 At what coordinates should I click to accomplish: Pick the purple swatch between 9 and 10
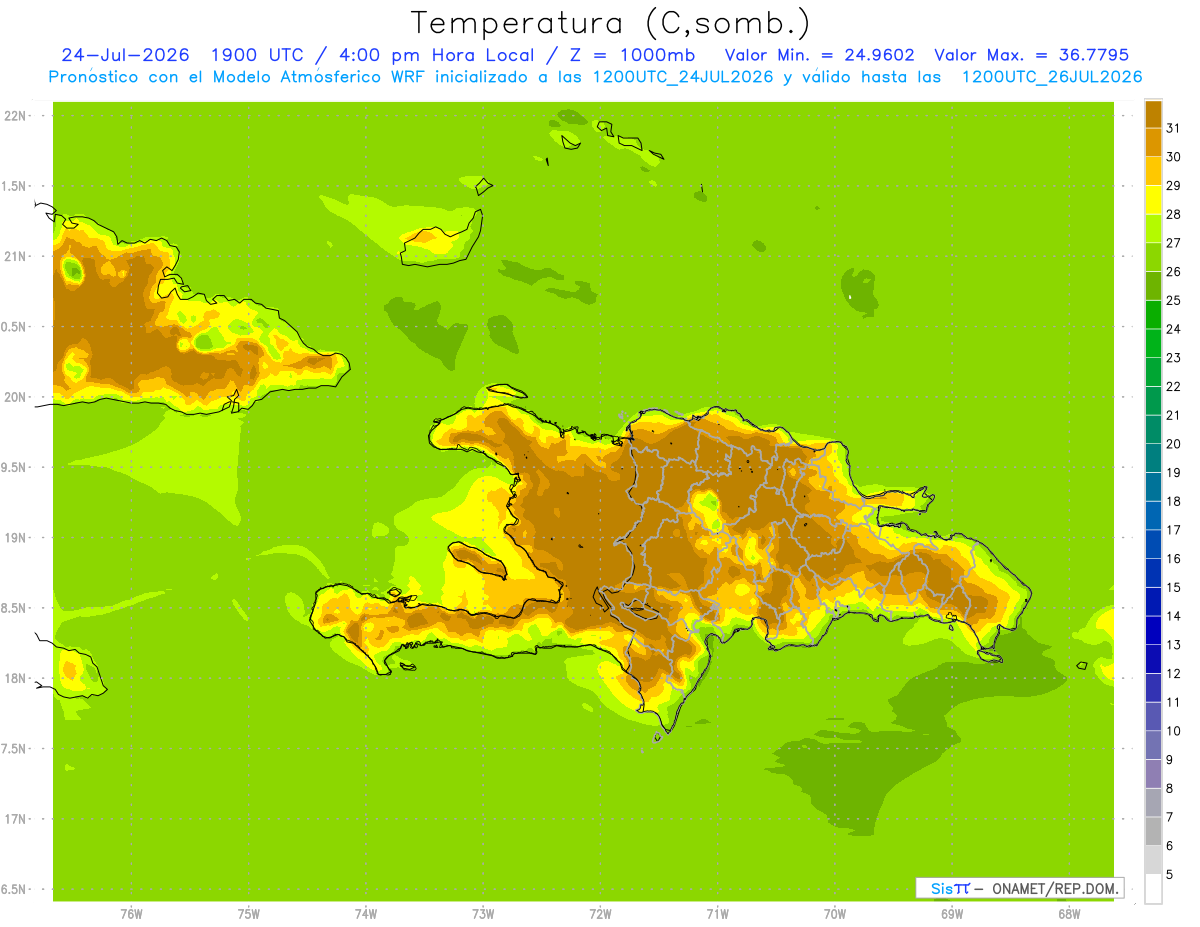click(x=1153, y=745)
